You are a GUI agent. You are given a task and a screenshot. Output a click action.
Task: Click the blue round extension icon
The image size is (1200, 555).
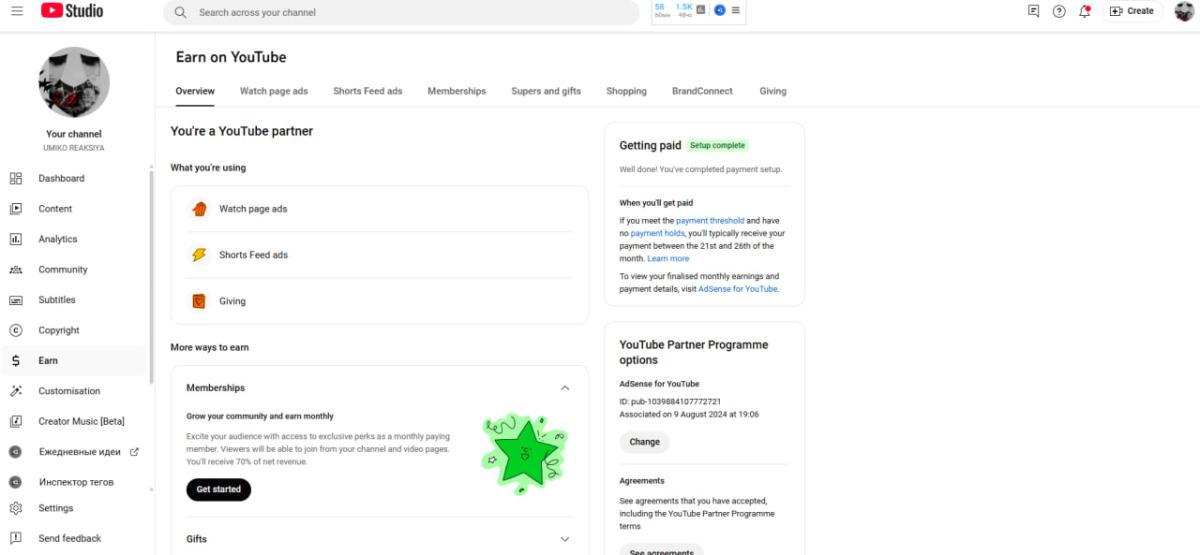(719, 10)
